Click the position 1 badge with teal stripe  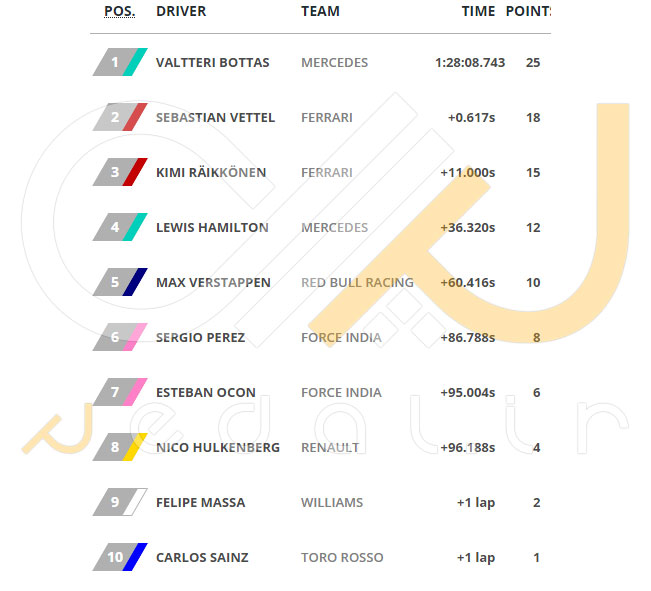click(x=120, y=62)
